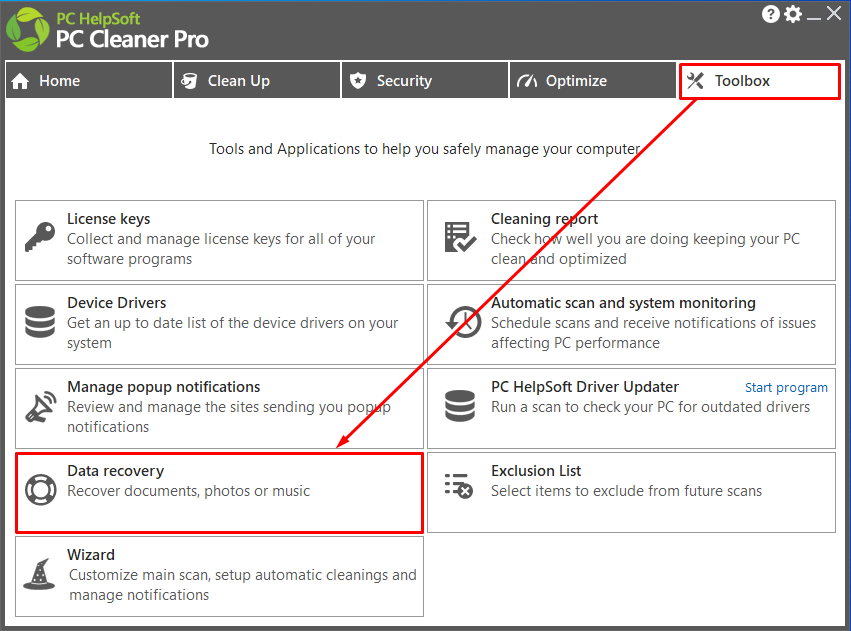
Task: Open the Manage popup notifications title
Action: 163,387
